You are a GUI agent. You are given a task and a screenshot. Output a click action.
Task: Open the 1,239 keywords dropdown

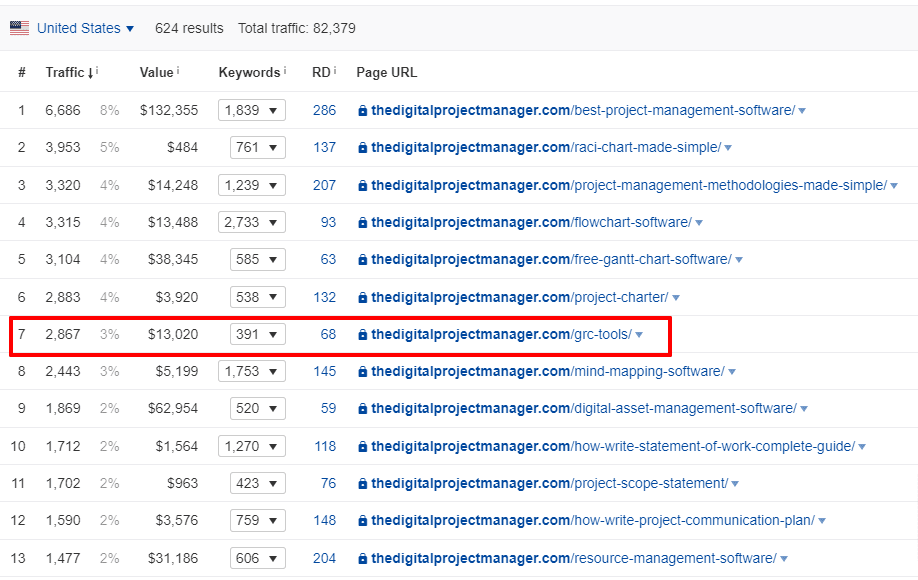click(252, 185)
